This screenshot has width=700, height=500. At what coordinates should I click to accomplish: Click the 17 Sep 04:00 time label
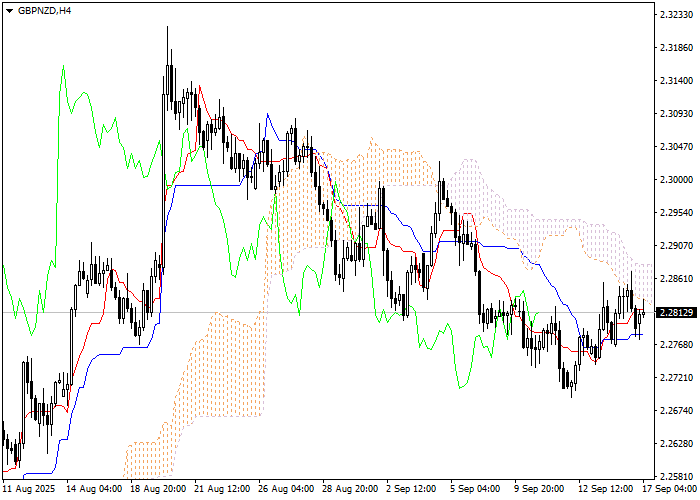667,490
